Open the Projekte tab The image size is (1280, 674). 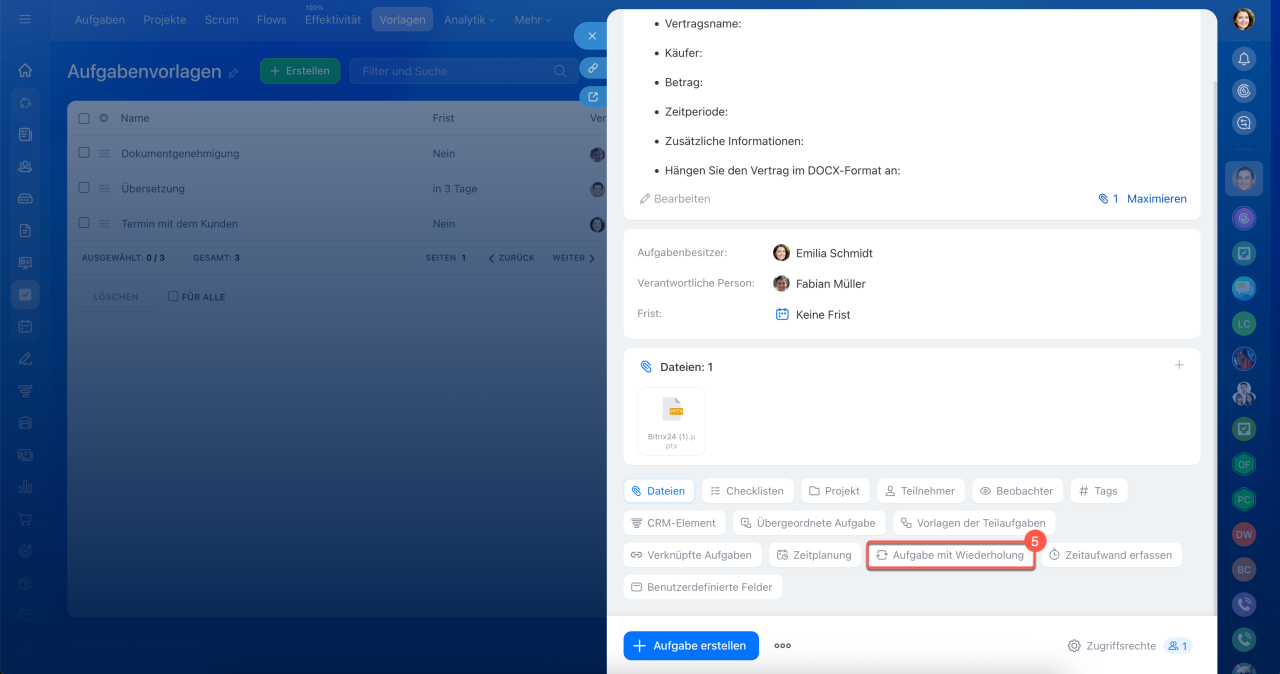click(165, 20)
